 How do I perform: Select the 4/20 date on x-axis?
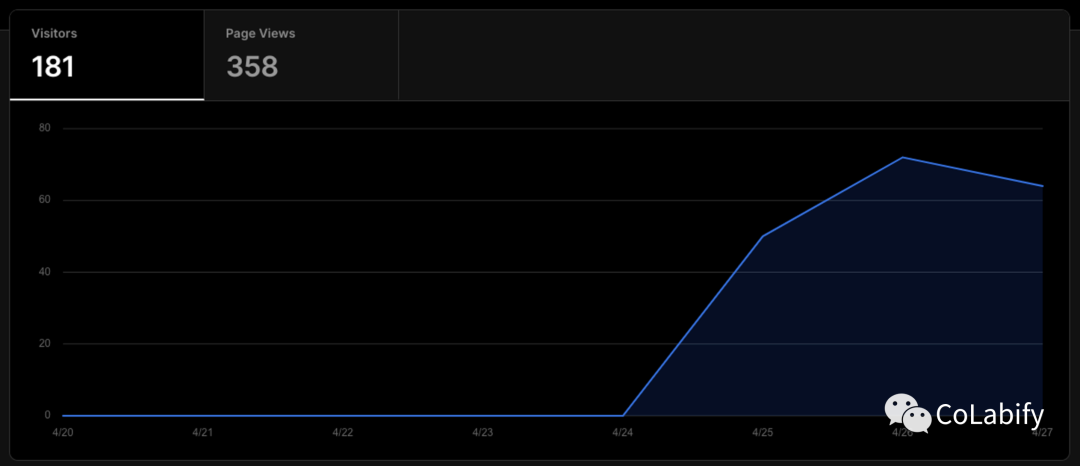[62, 433]
